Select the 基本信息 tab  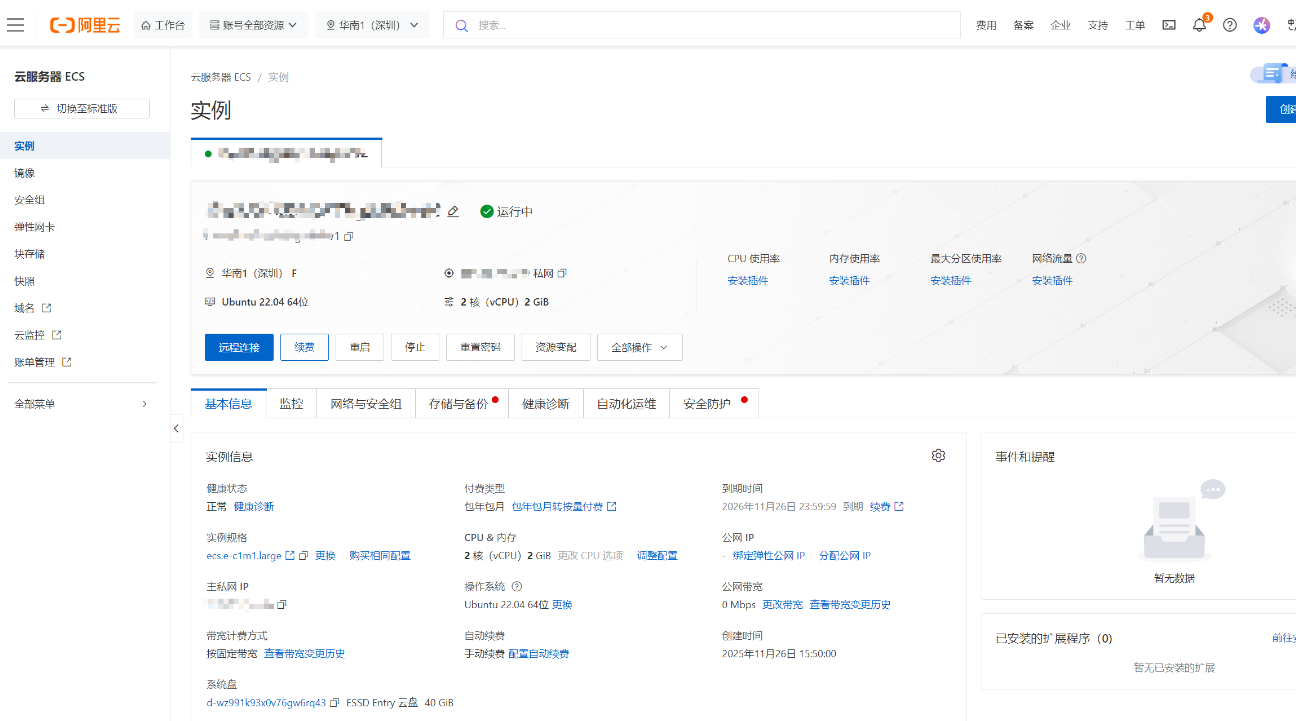click(x=228, y=404)
